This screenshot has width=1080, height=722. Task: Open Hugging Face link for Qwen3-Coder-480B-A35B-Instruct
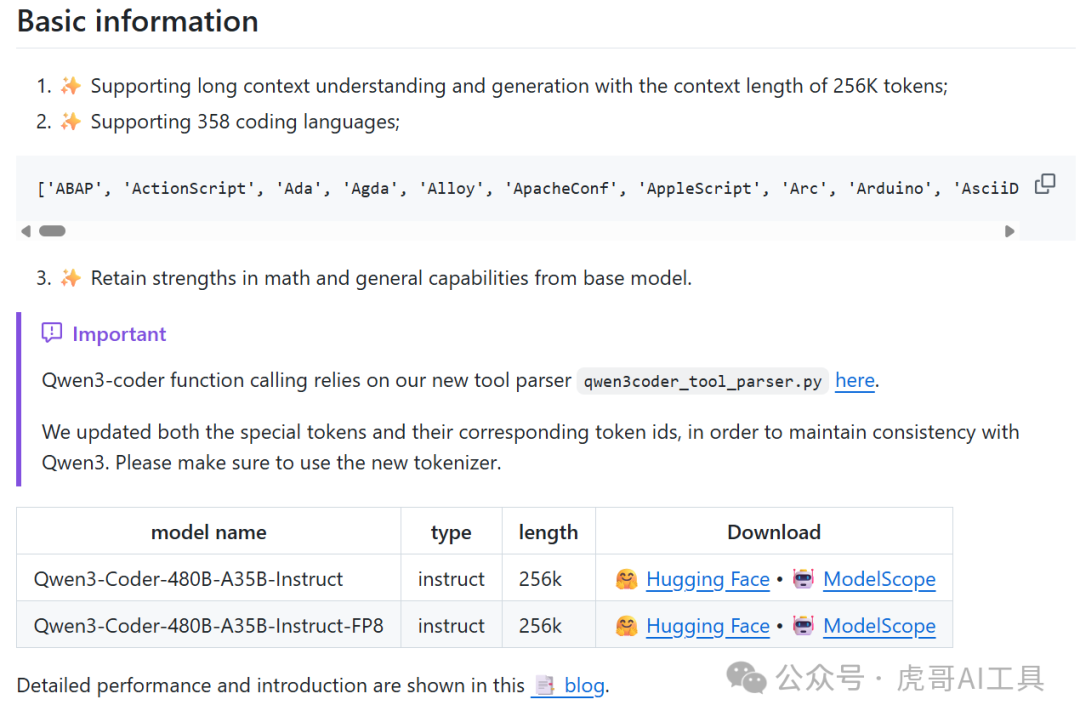pos(707,579)
